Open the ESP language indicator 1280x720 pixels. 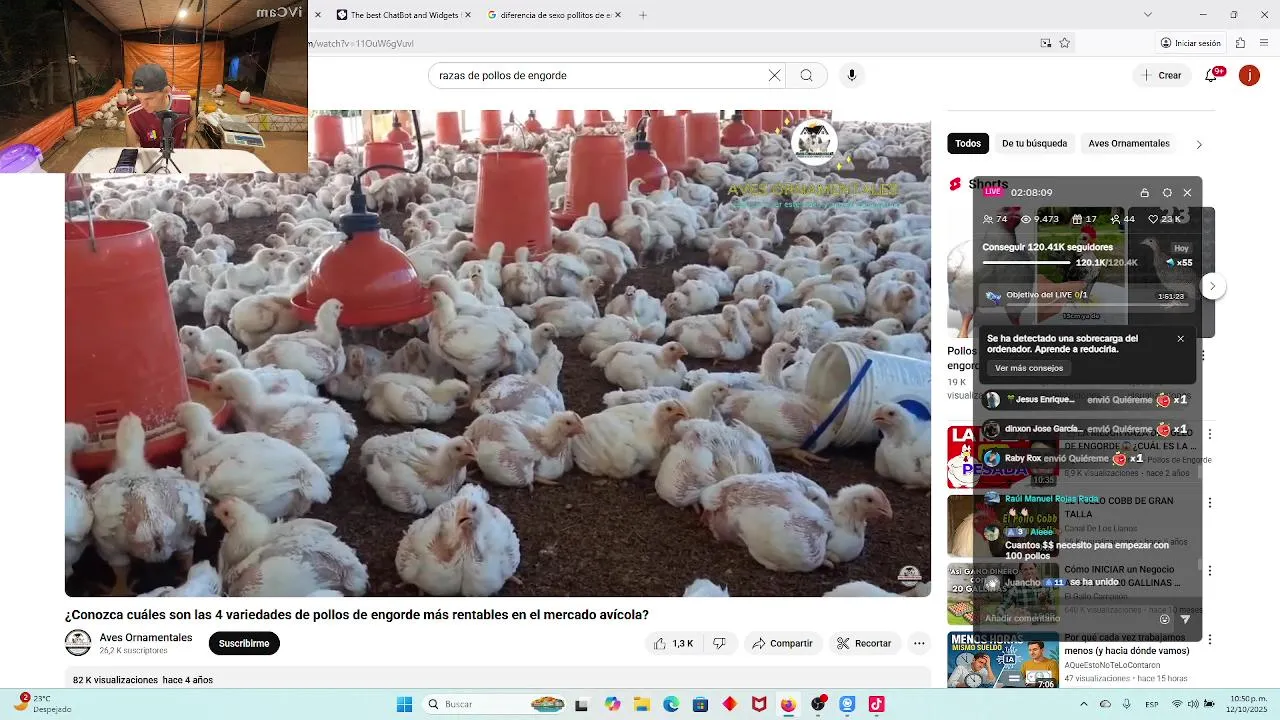point(1152,704)
